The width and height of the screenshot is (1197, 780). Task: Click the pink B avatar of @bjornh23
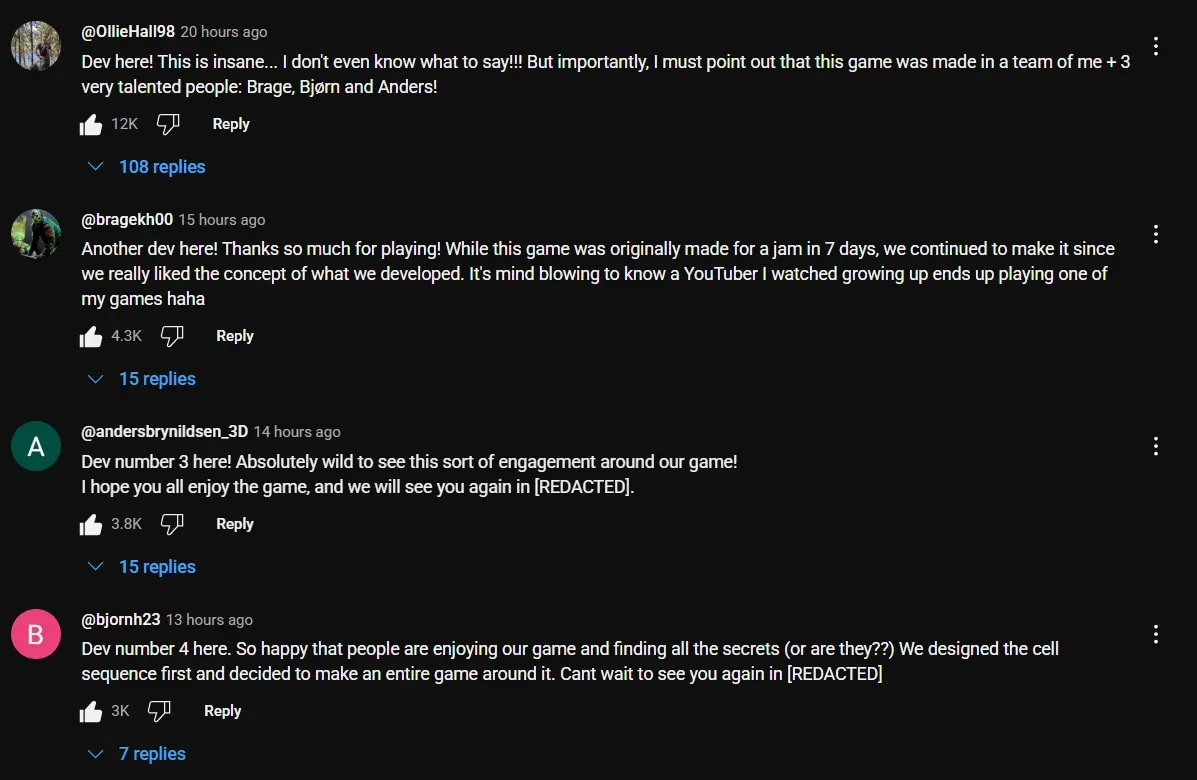pos(36,634)
